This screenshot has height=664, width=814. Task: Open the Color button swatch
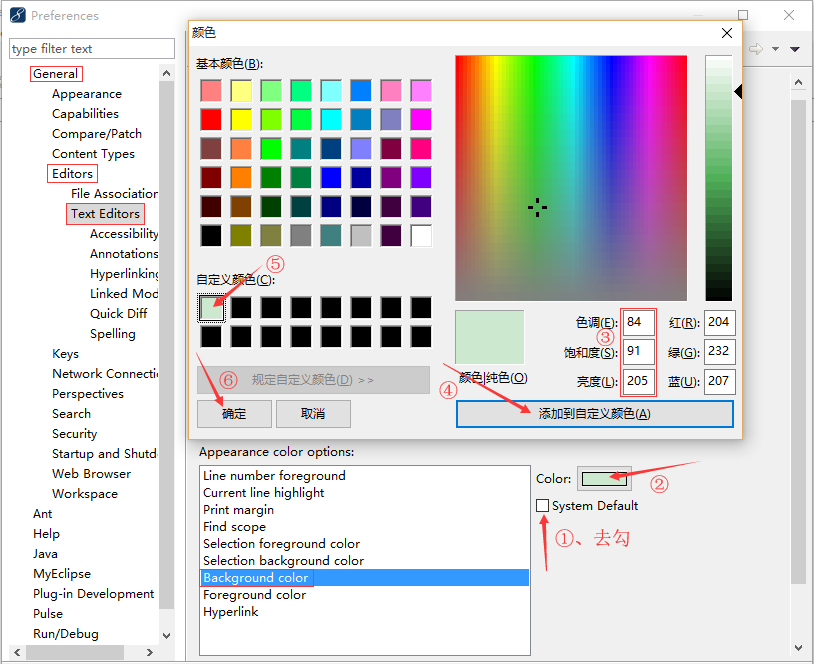pyautogui.click(x=604, y=479)
